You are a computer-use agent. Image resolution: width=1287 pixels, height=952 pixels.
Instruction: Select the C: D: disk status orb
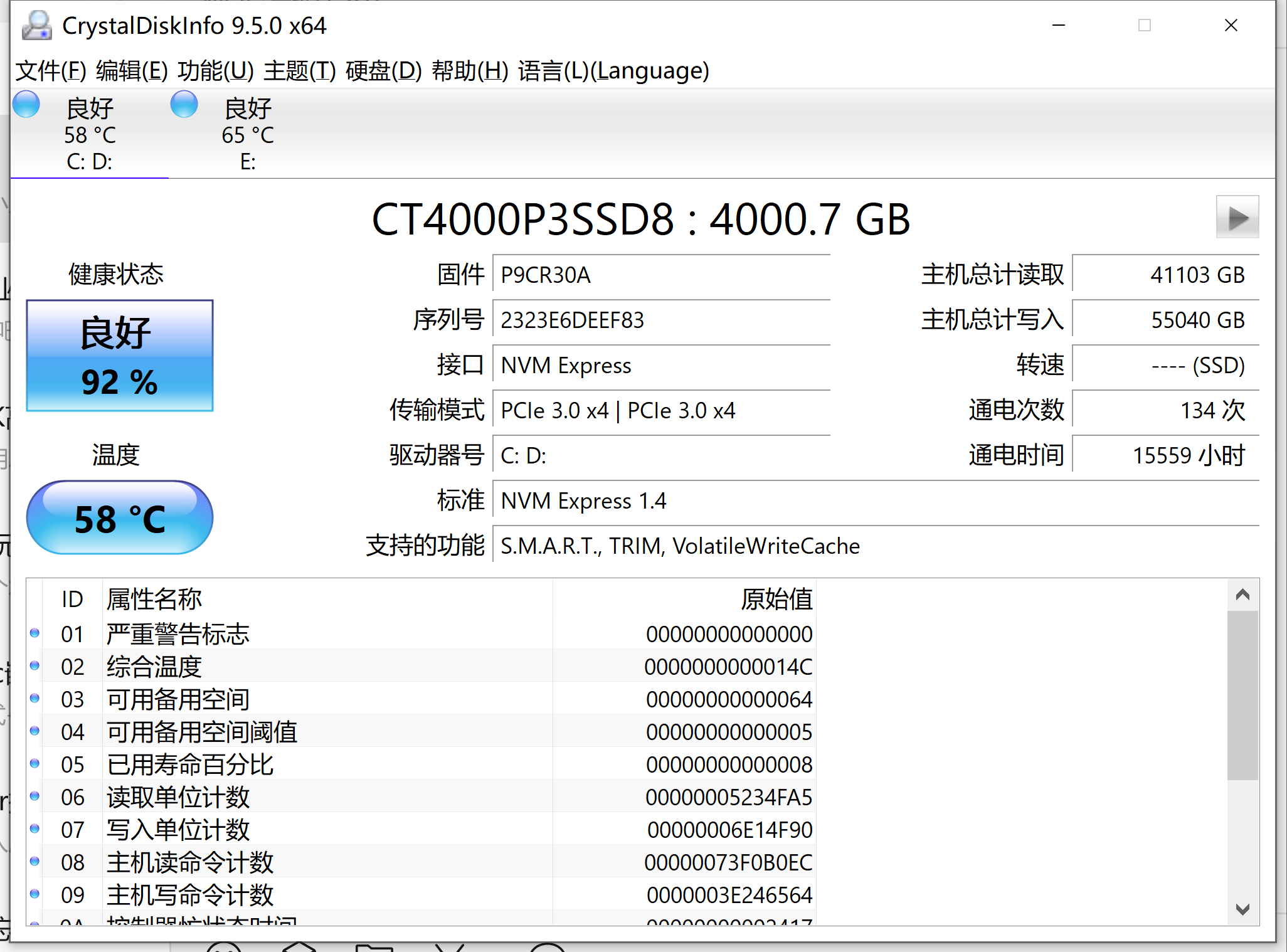(26, 105)
